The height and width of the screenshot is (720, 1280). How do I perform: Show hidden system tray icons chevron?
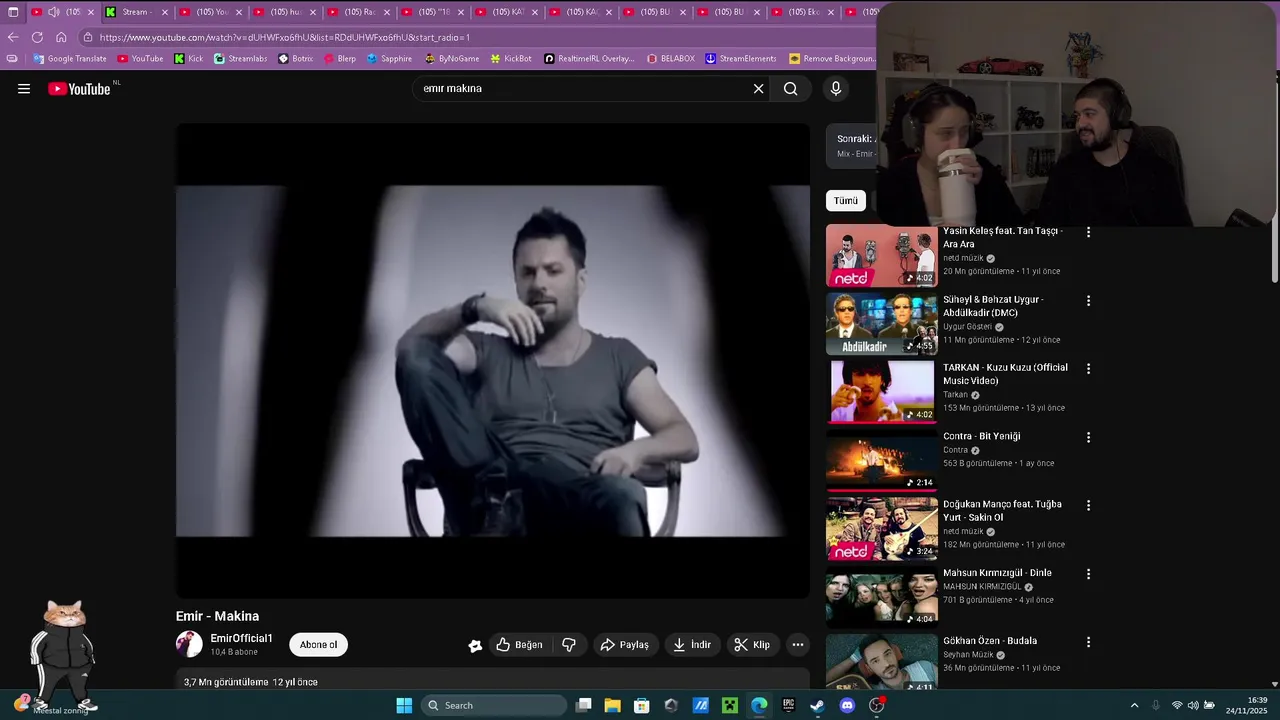[x=1134, y=705]
